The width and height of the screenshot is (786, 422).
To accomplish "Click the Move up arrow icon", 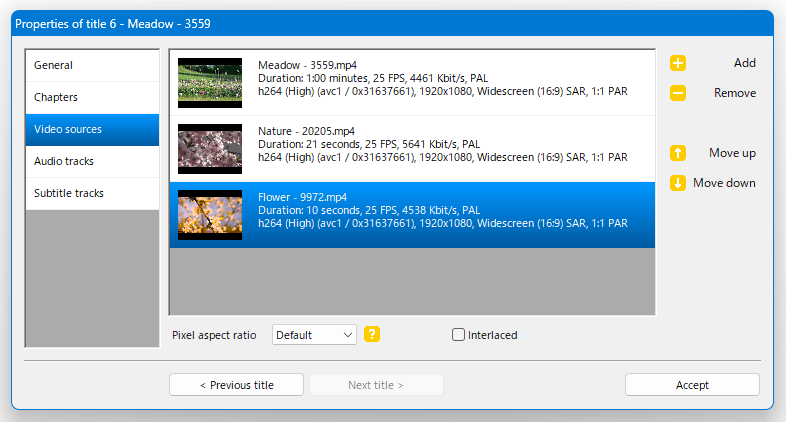I will coord(678,153).
